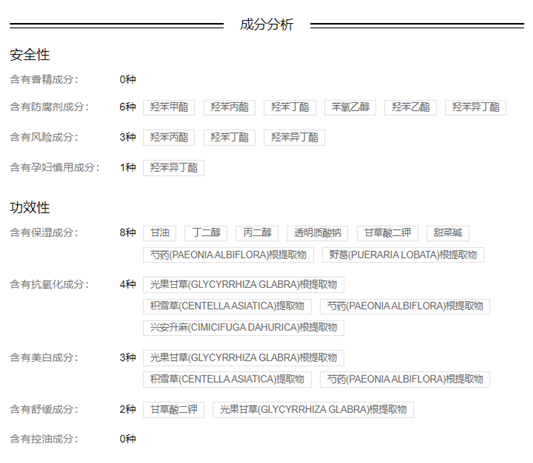The image size is (533, 463).
Task: Click the 4种 count beside 抗氧化成分
Action: coord(128,285)
